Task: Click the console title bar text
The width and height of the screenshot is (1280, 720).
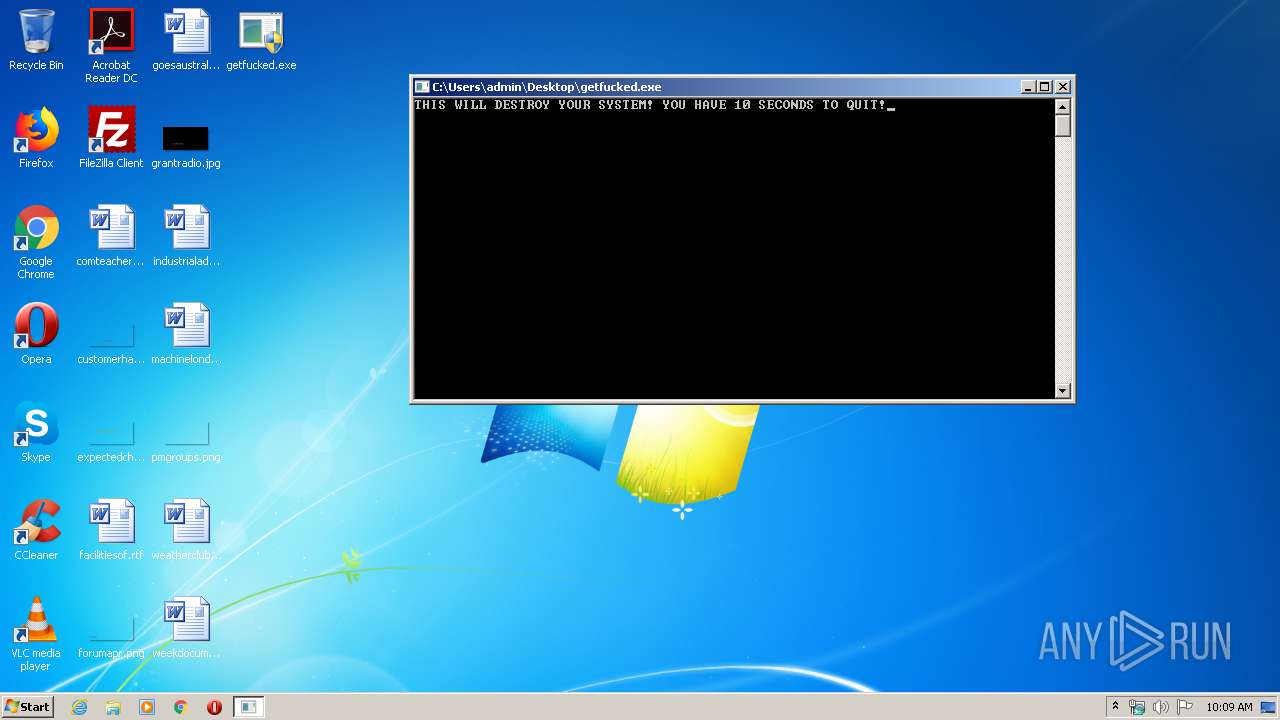Action: point(546,87)
